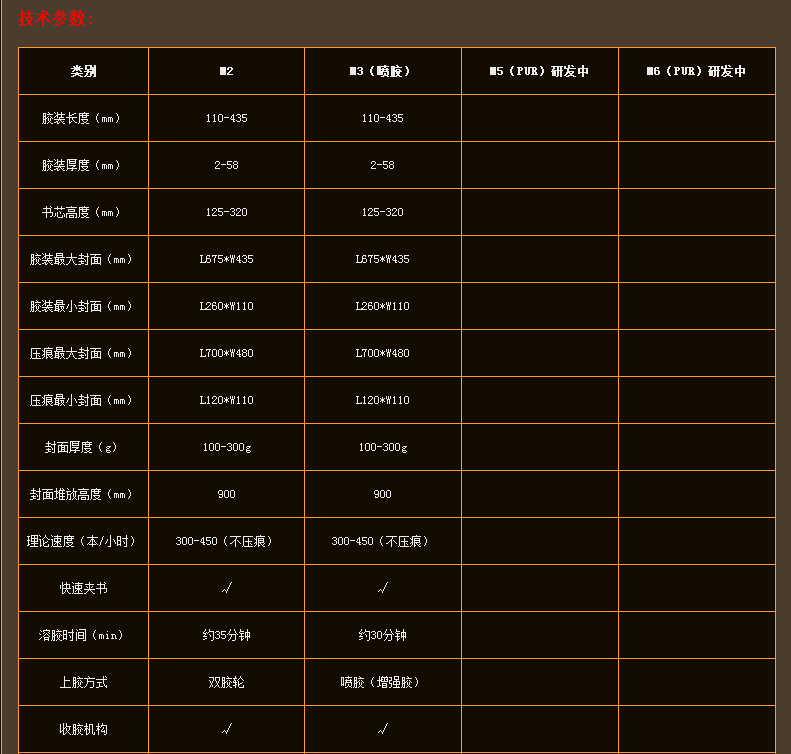Select 900 stacking height in M3 column
The width and height of the screenshot is (791, 754).
[382, 494]
